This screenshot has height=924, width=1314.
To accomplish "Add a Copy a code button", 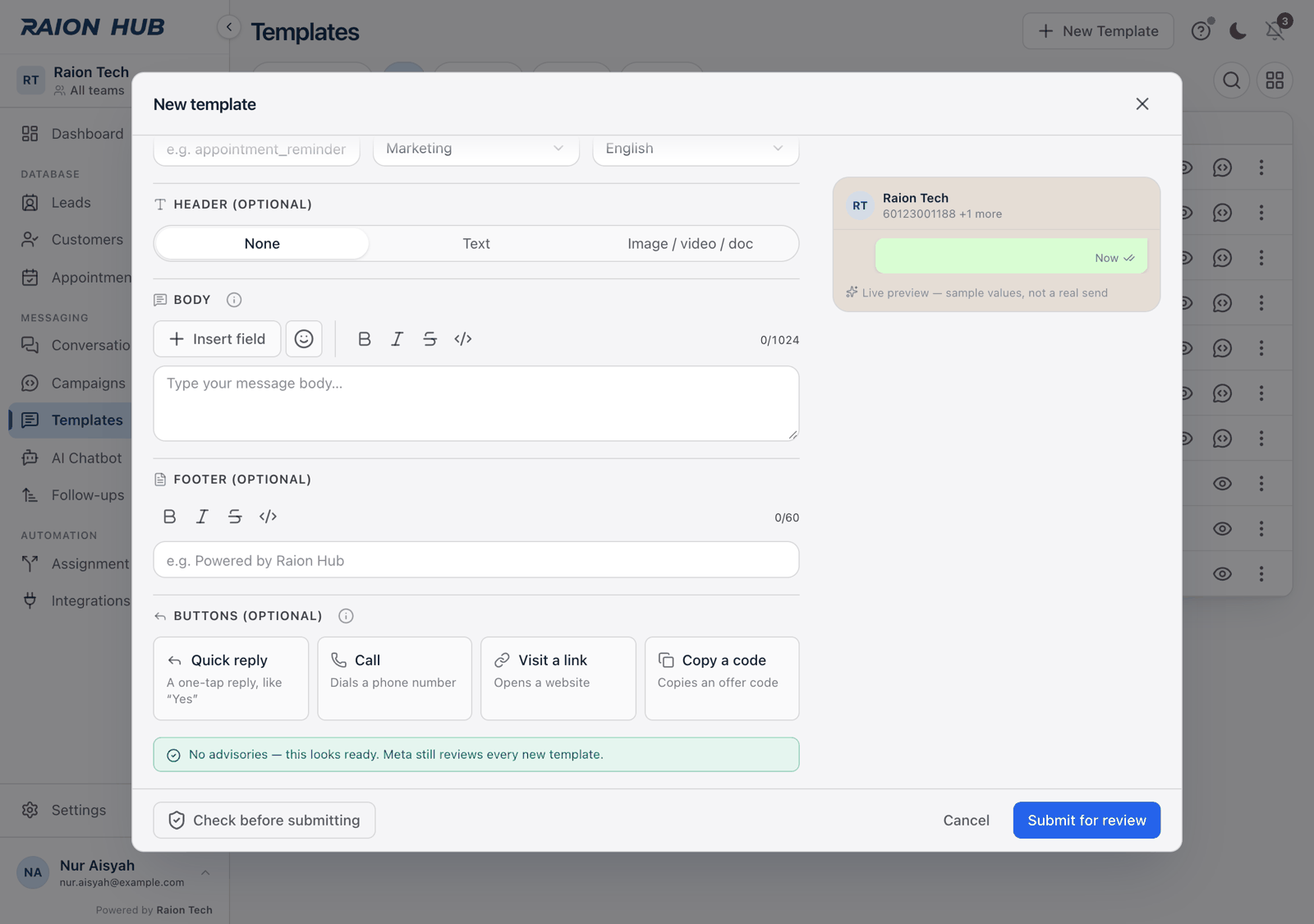I will coord(722,678).
